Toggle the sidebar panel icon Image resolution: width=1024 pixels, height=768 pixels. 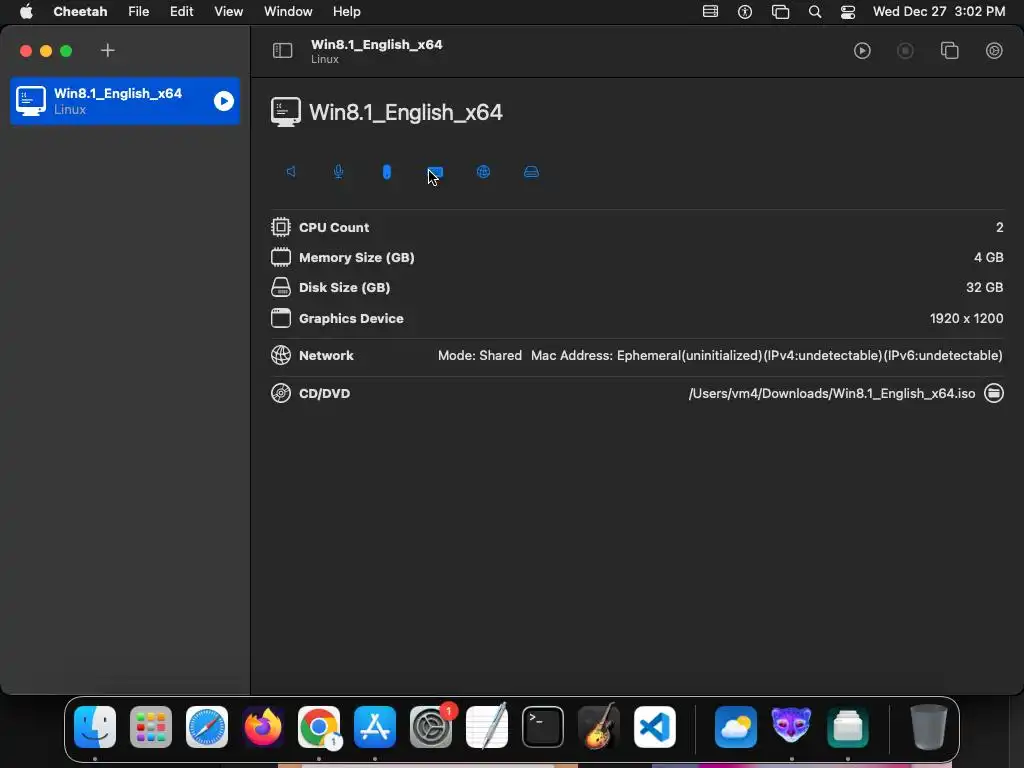pyautogui.click(x=282, y=50)
